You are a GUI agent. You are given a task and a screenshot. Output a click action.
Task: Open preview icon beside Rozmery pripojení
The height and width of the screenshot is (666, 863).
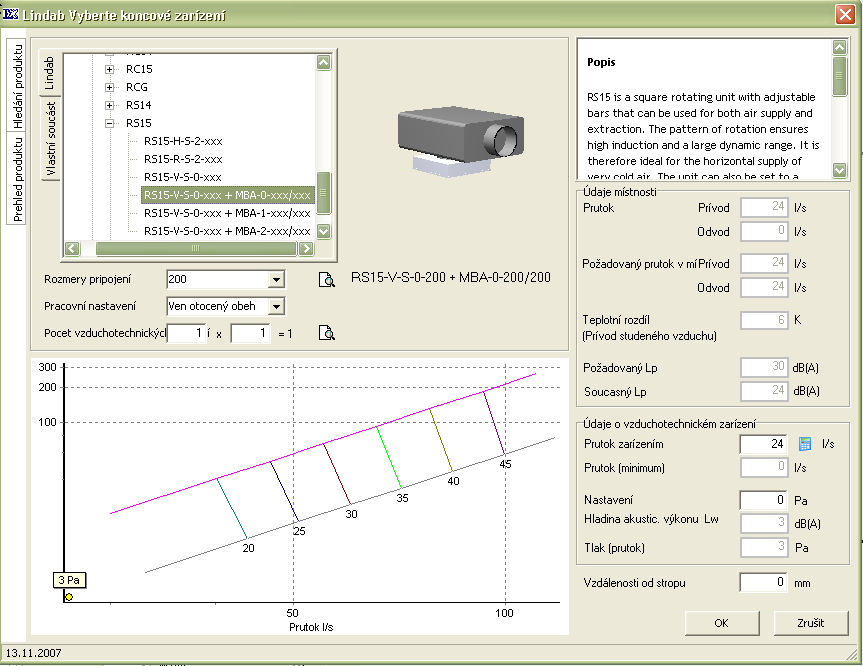point(327,280)
